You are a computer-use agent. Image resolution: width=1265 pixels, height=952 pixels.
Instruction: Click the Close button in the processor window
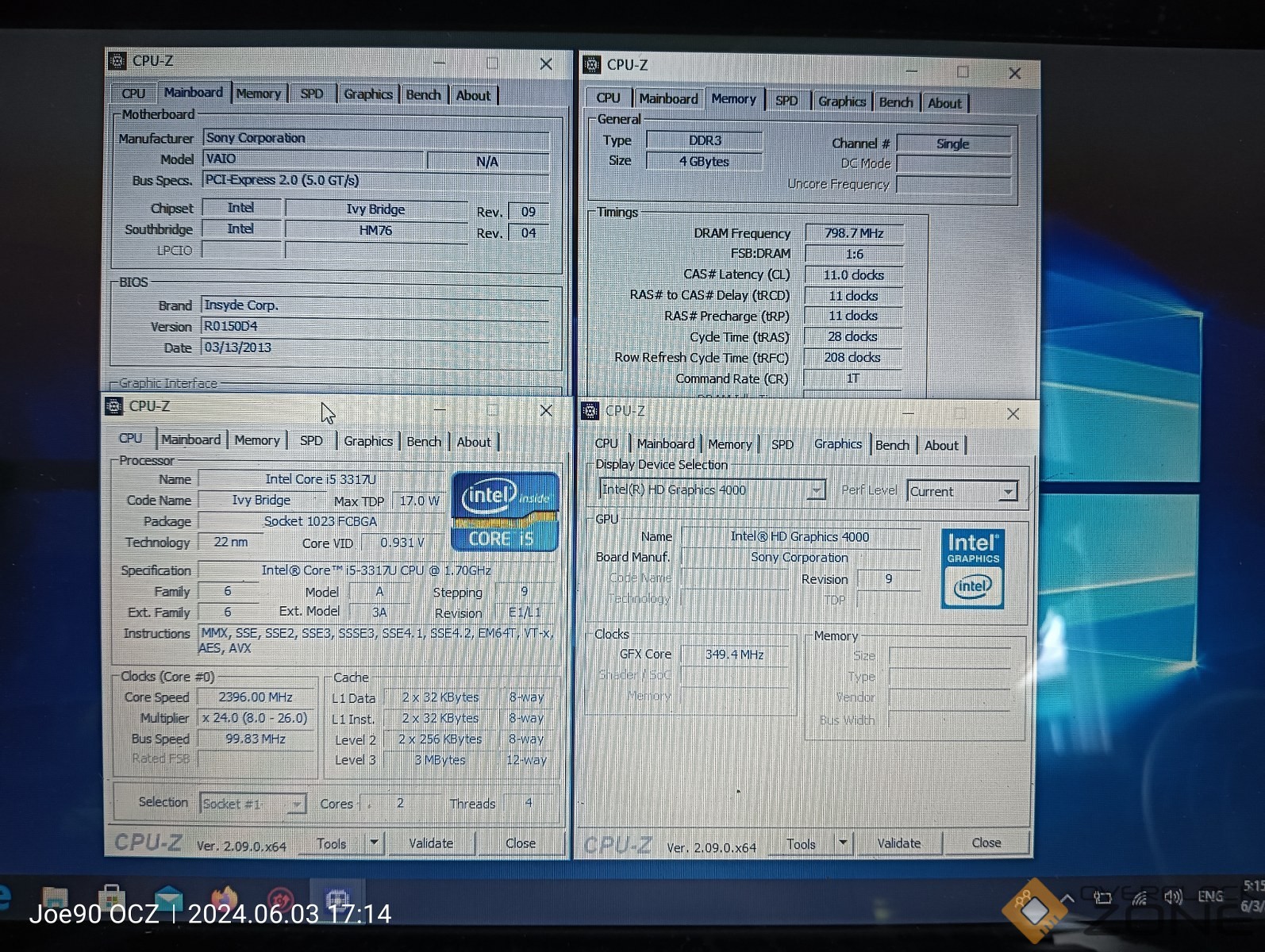[521, 843]
